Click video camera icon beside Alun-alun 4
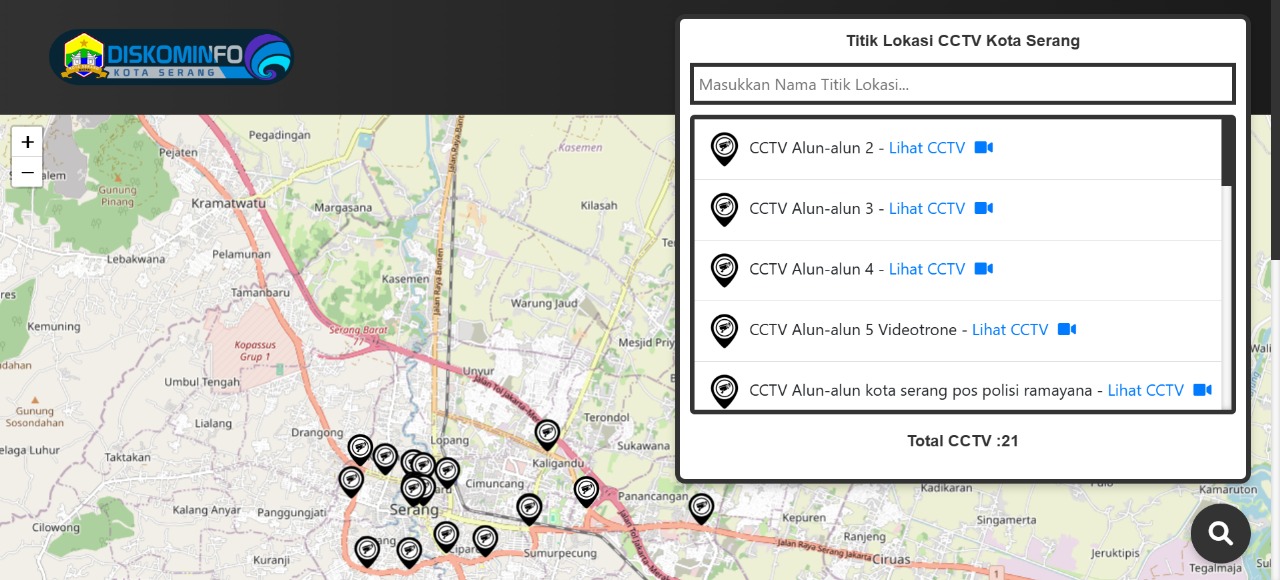Image resolution: width=1280 pixels, height=580 pixels. [x=984, y=269]
